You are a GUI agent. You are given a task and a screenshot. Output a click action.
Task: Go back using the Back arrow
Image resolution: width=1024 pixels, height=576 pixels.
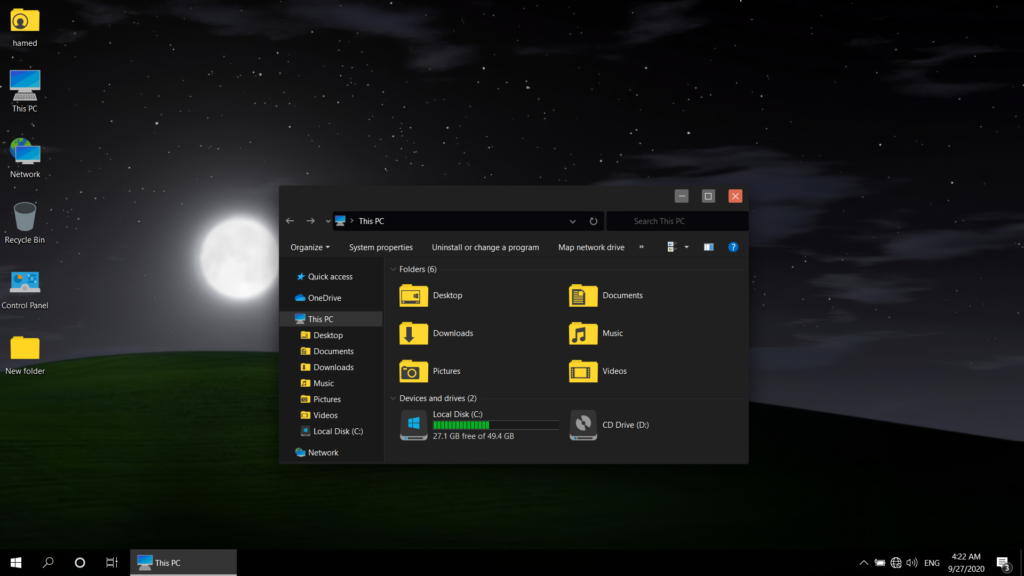(290, 221)
